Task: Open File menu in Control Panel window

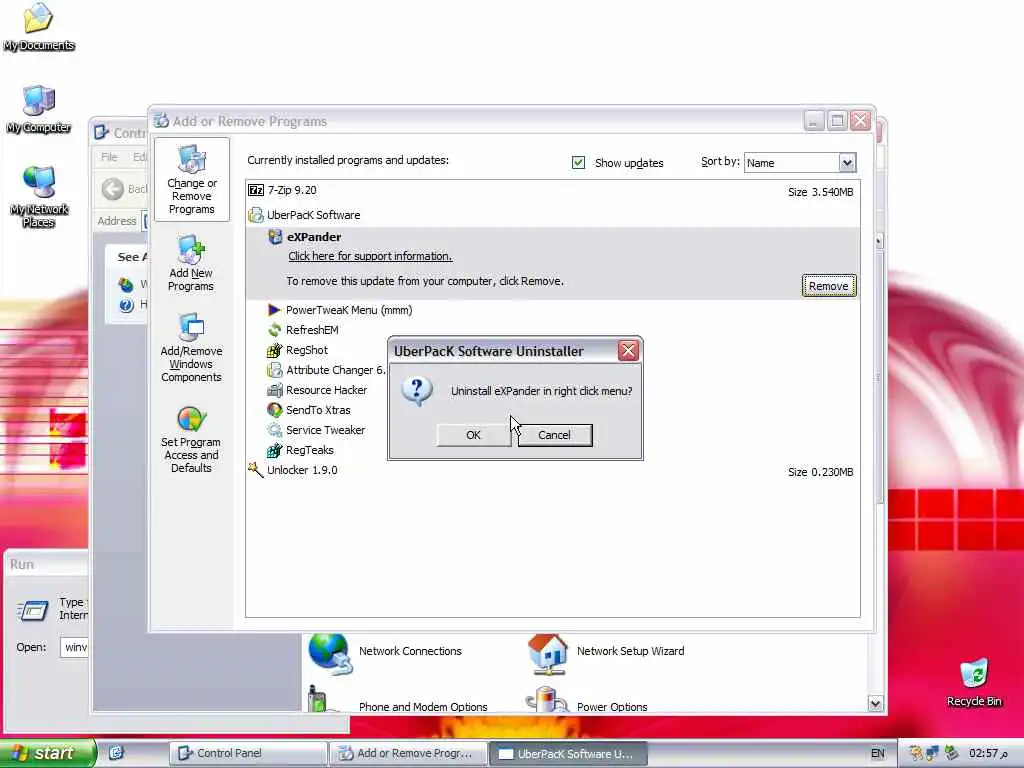Action: click(x=109, y=157)
